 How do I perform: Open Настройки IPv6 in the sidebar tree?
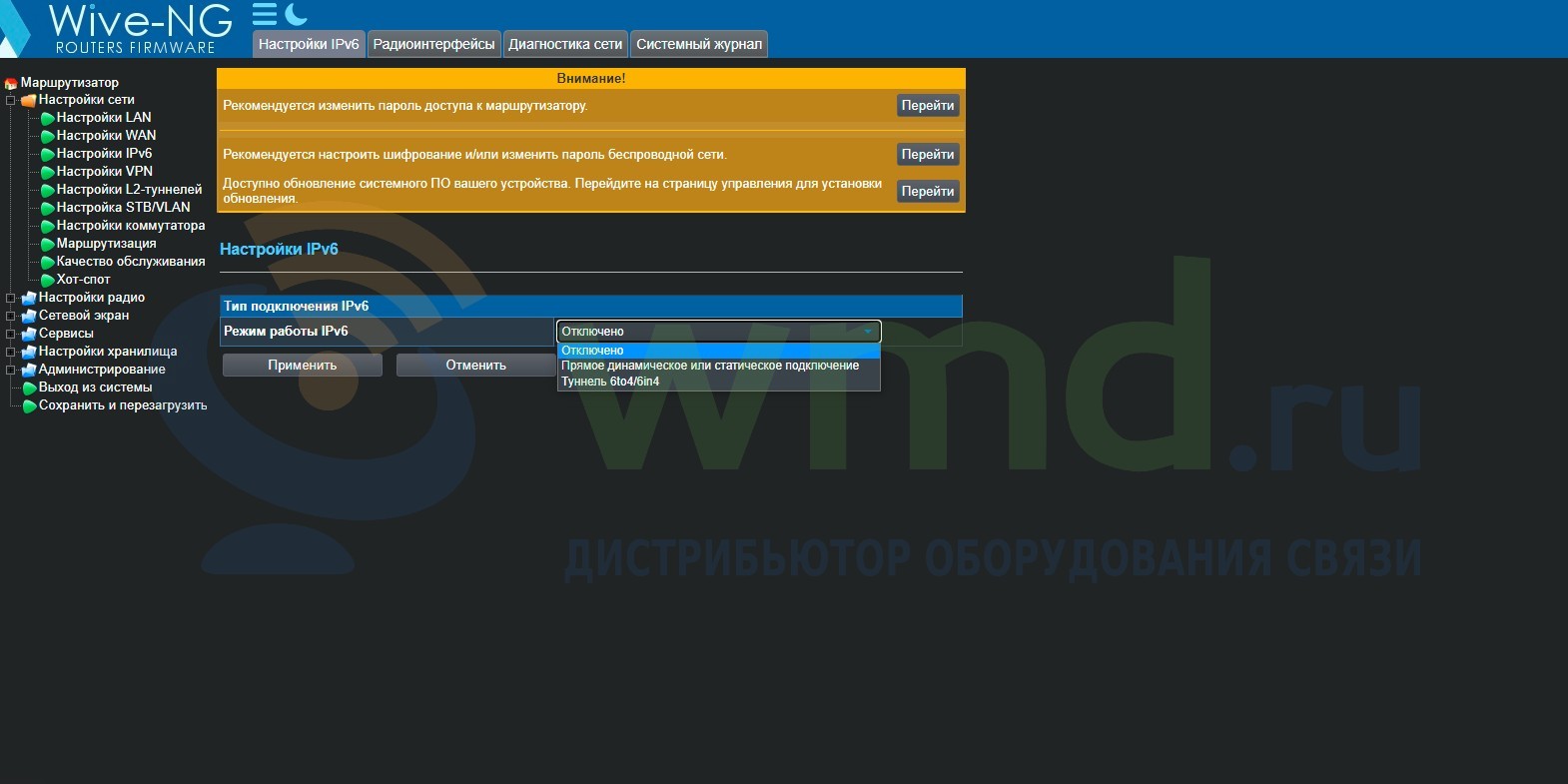point(104,154)
